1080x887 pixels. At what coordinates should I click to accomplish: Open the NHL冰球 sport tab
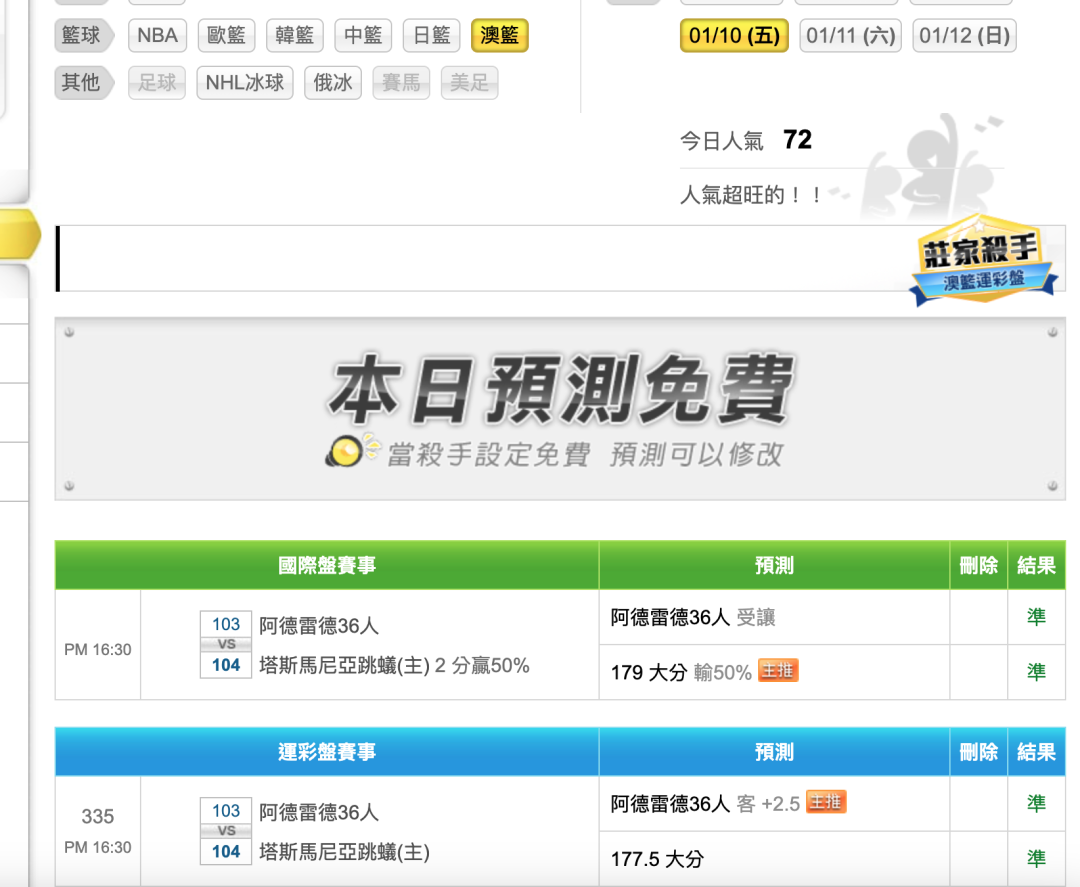click(245, 83)
